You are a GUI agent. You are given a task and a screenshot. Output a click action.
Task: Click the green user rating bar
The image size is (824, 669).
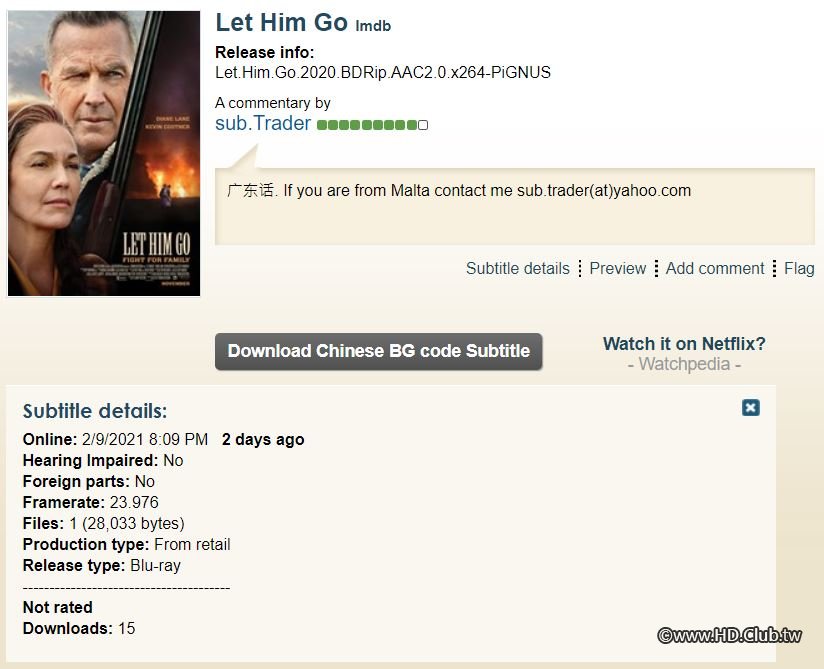[367, 125]
